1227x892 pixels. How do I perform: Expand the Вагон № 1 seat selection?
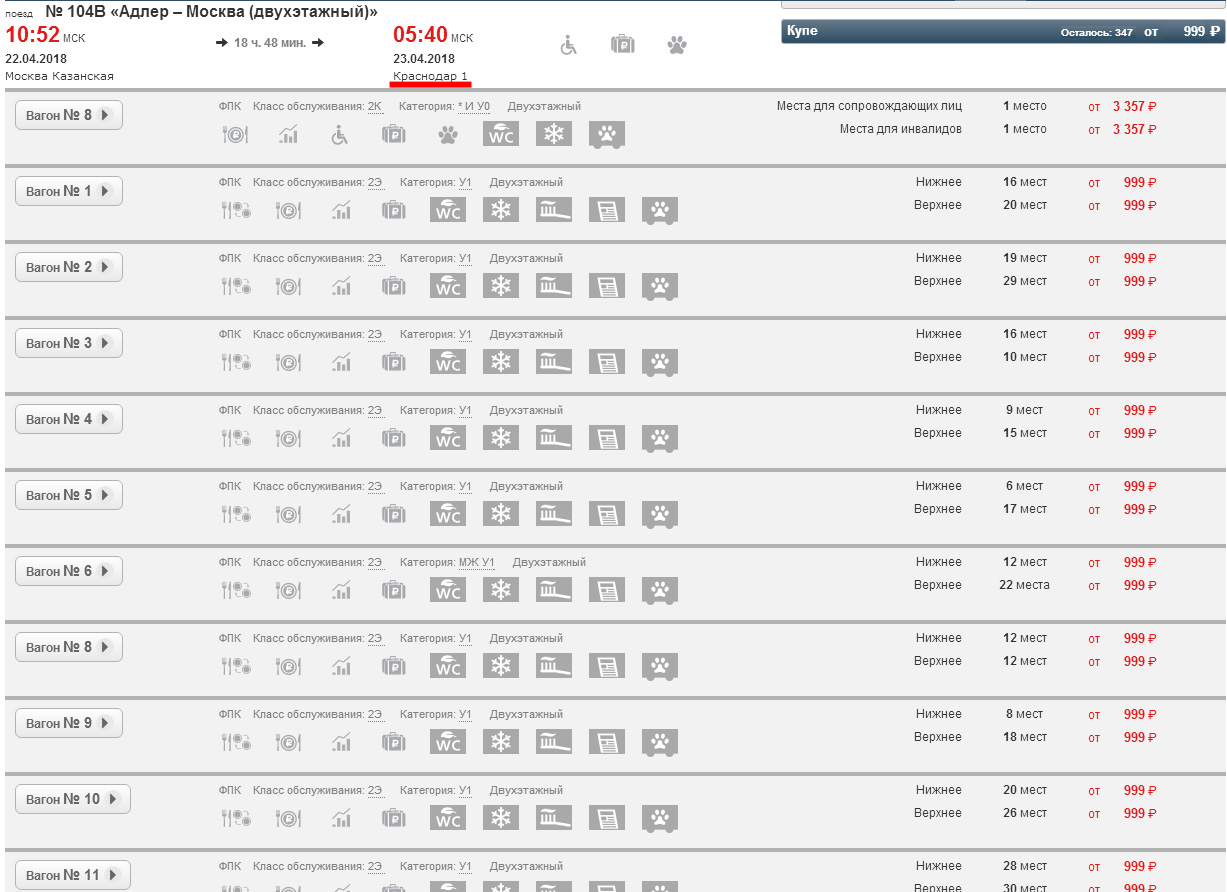pyautogui.click(x=69, y=191)
